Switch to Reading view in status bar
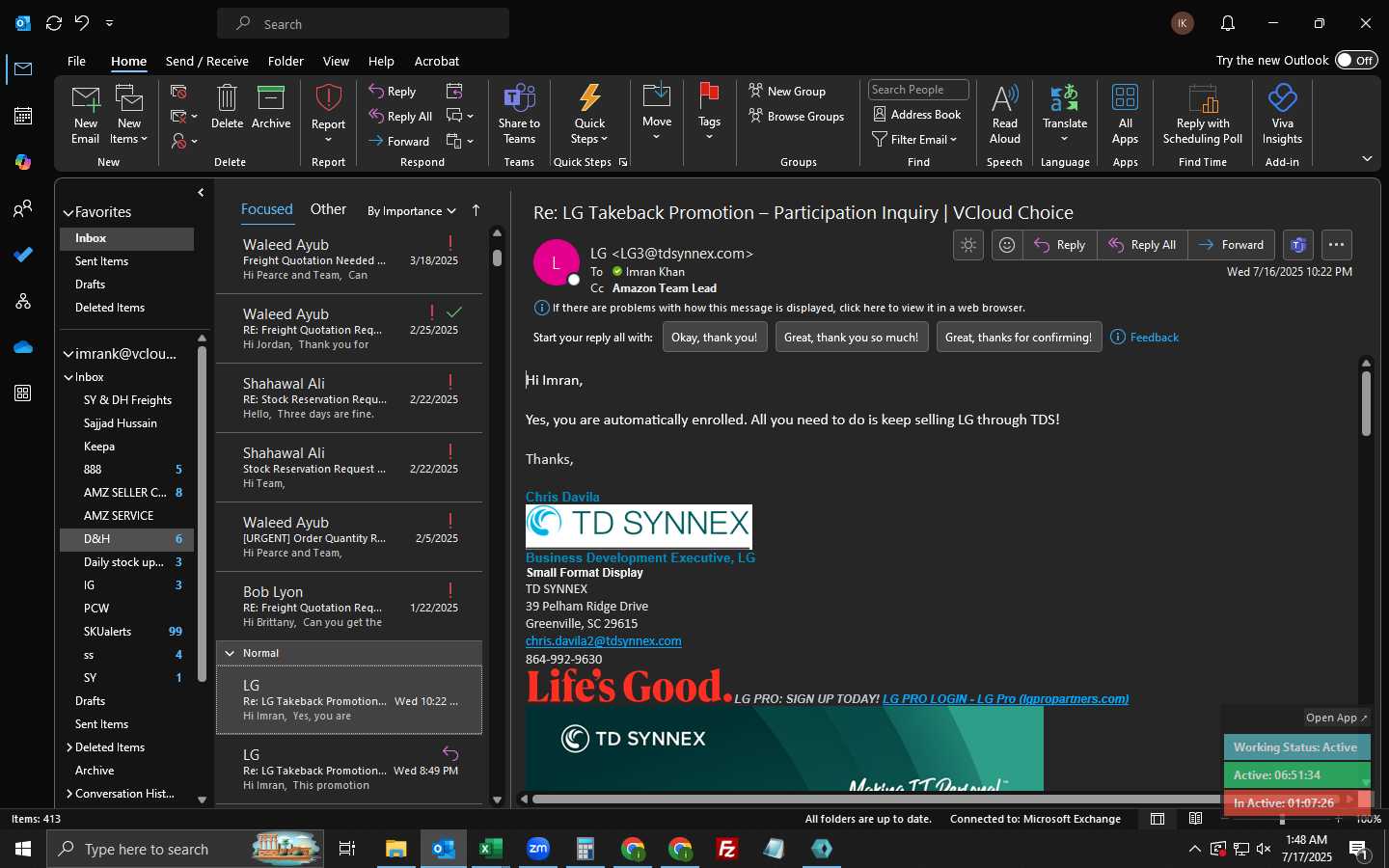 [1196, 819]
